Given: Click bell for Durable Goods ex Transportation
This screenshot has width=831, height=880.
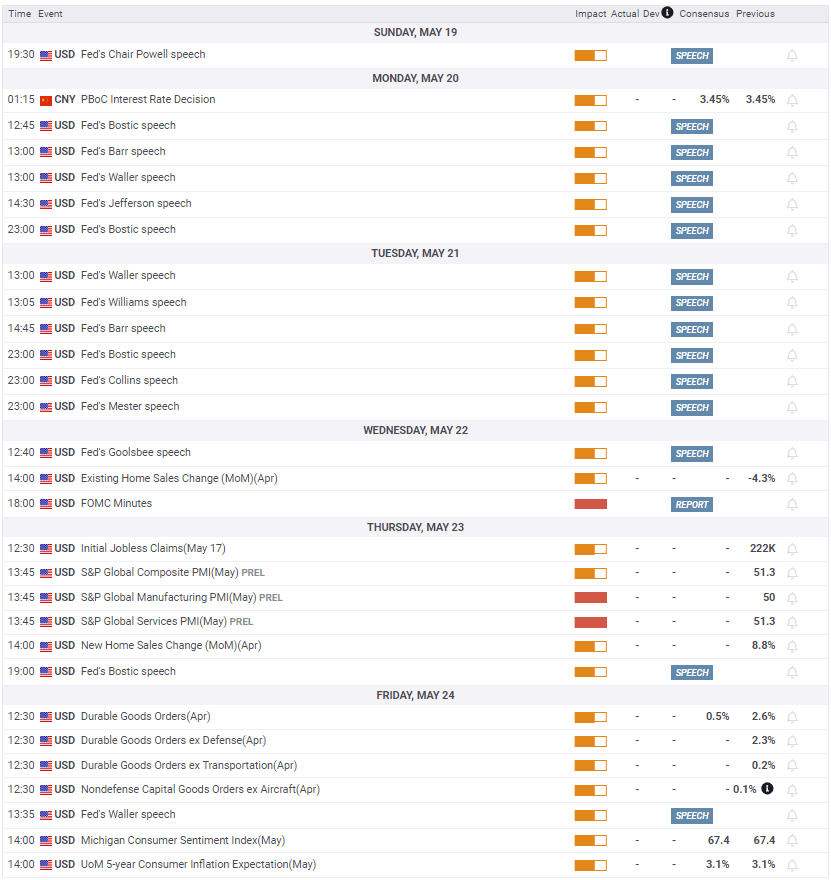Looking at the screenshot, I should pyautogui.click(x=792, y=766).
